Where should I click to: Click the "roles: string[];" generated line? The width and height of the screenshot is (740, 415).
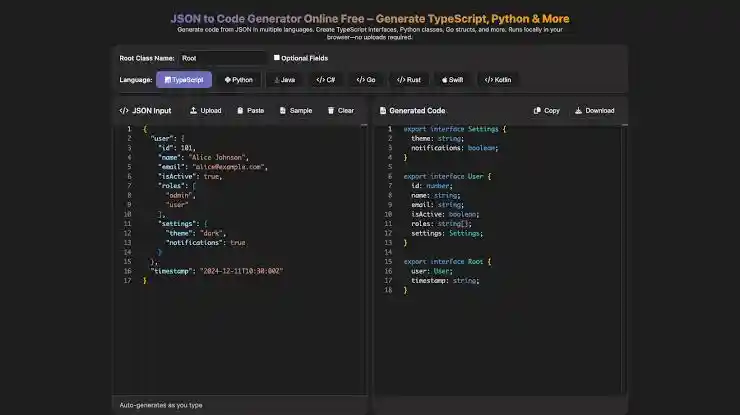[x=441, y=223]
